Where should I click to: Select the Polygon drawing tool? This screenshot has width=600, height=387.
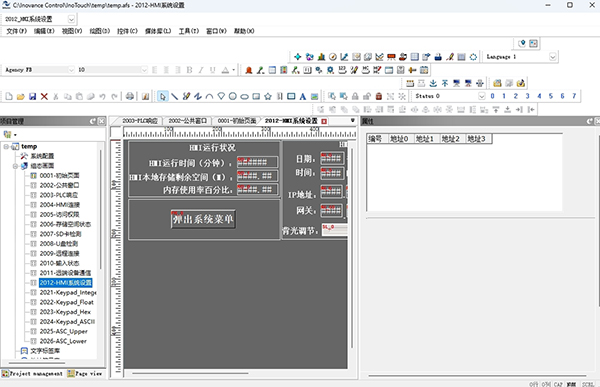click(221, 96)
